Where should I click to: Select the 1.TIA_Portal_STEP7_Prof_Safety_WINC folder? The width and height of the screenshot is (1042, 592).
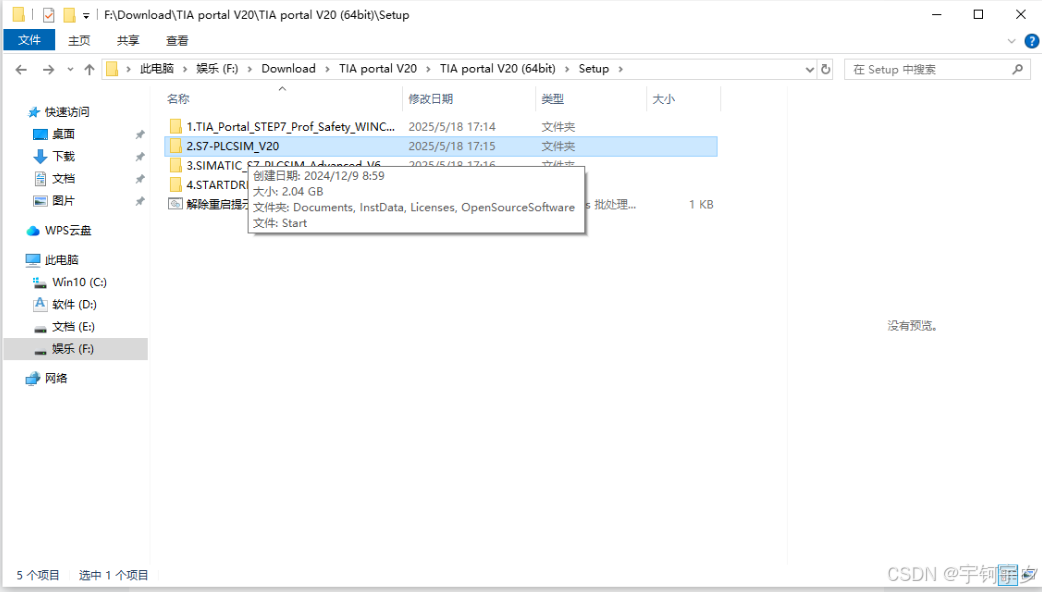(290, 126)
